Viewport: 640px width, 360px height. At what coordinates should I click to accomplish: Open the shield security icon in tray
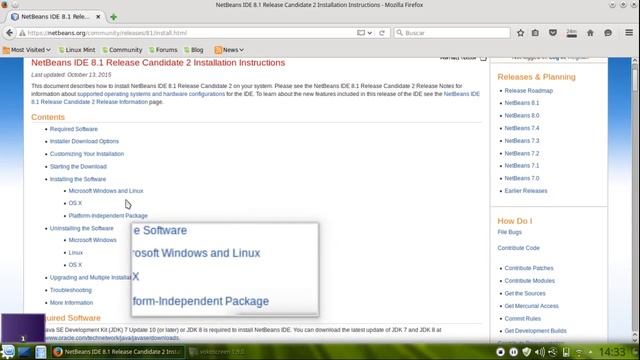[x=527, y=352]
